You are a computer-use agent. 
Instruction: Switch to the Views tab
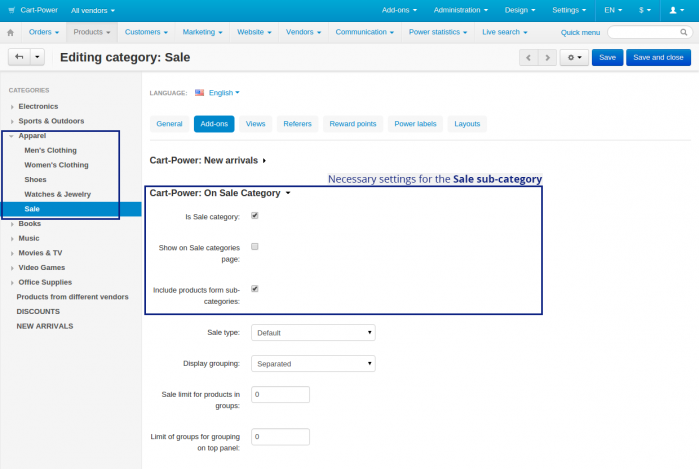(x=255, y=124)
